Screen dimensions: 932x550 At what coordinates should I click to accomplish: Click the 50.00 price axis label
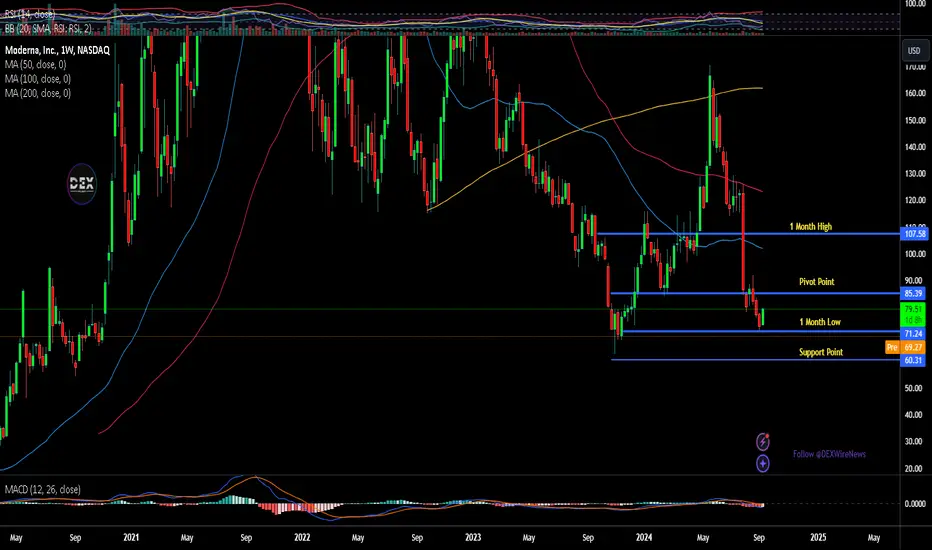pyautogui.click(x=914, y=388)
